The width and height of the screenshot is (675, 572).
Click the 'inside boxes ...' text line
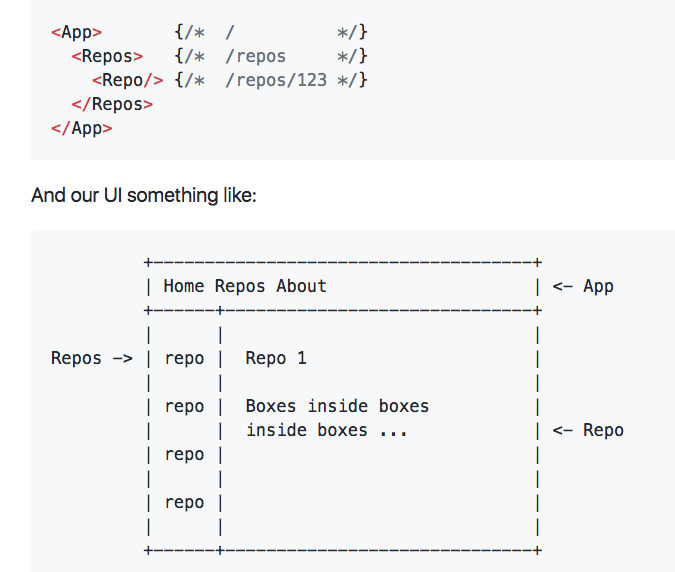coord(327,430)
